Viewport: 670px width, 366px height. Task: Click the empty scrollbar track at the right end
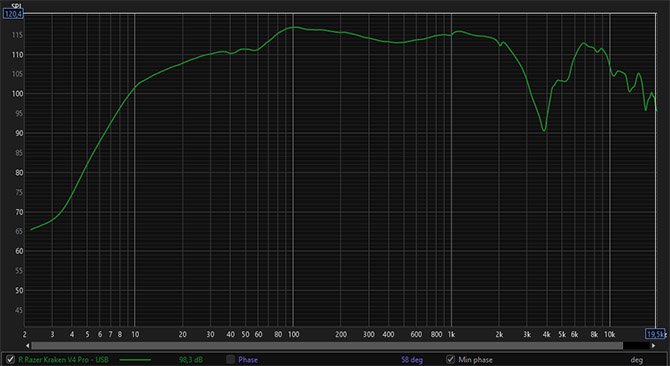tap(636, 346)
